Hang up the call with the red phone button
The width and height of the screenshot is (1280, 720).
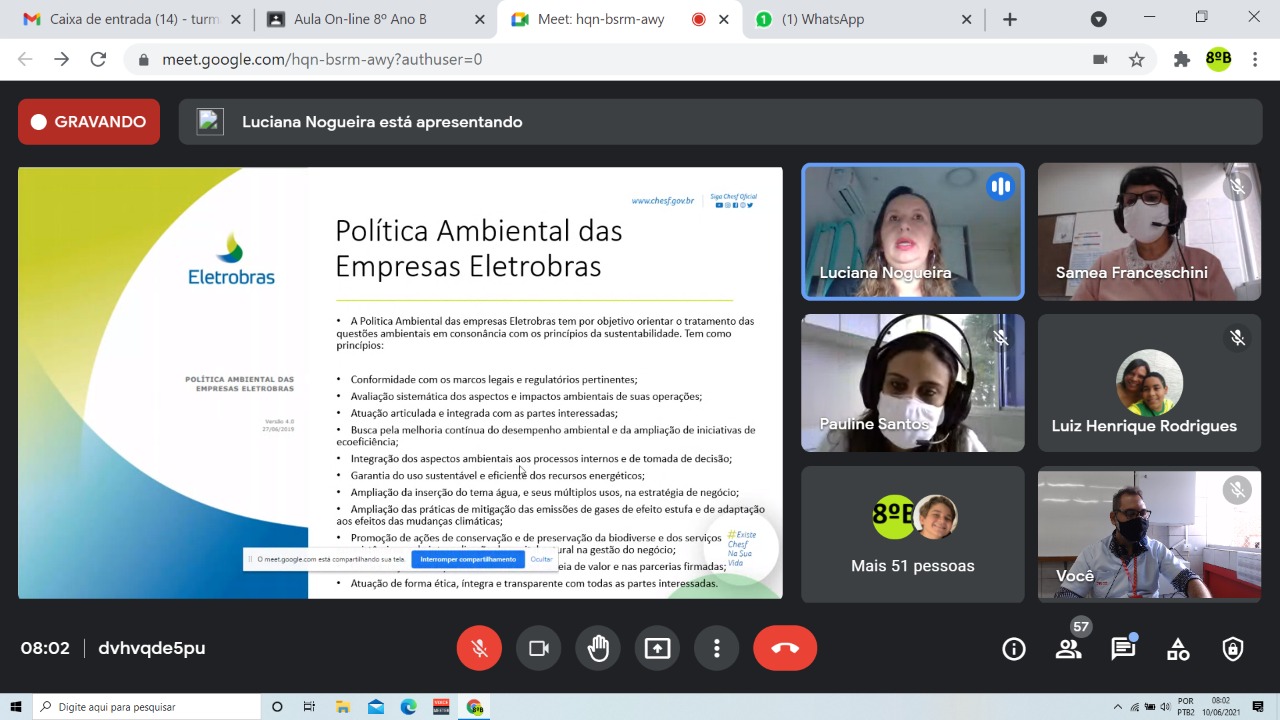tap(785, 648)
